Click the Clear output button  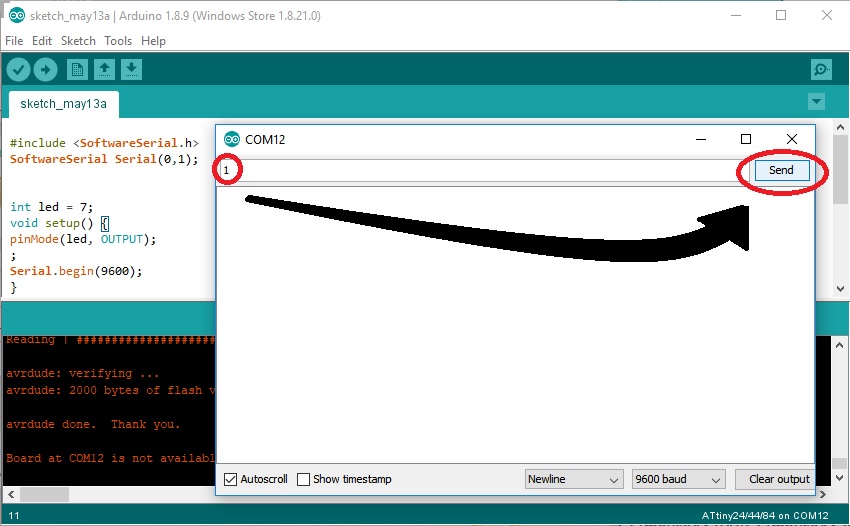point(775,479)
